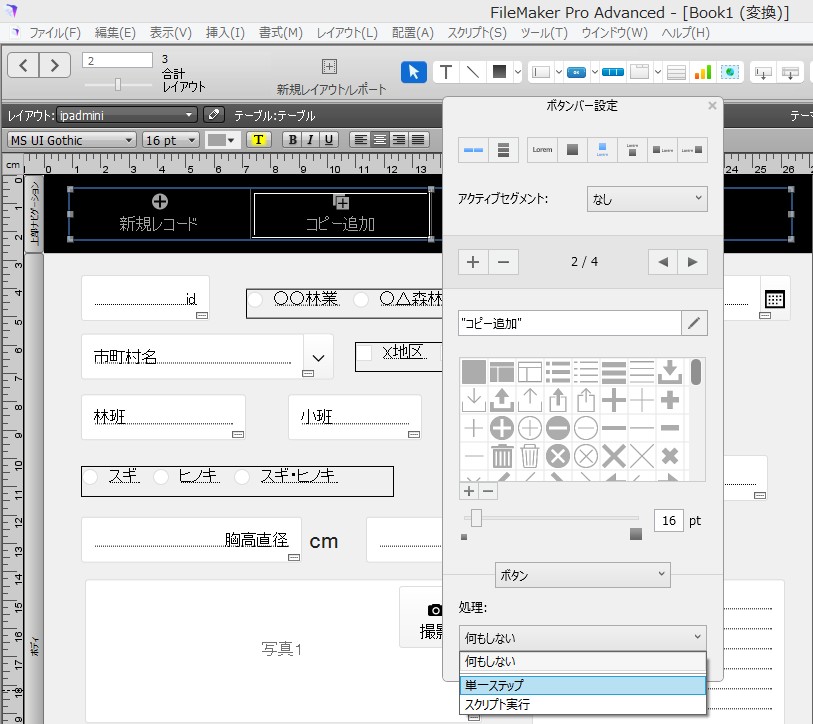The height and width of the screenshot is (724, 813).
Task: Toggle Bold formatting
Action: click(292, 140)
